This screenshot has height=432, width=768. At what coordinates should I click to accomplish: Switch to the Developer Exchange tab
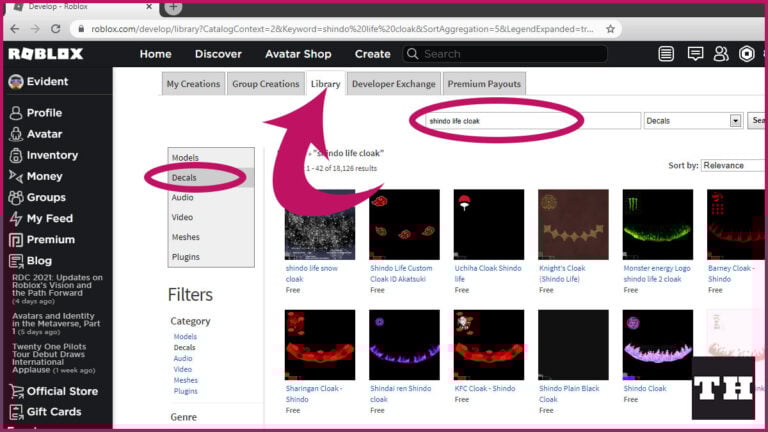coord(393,84)
